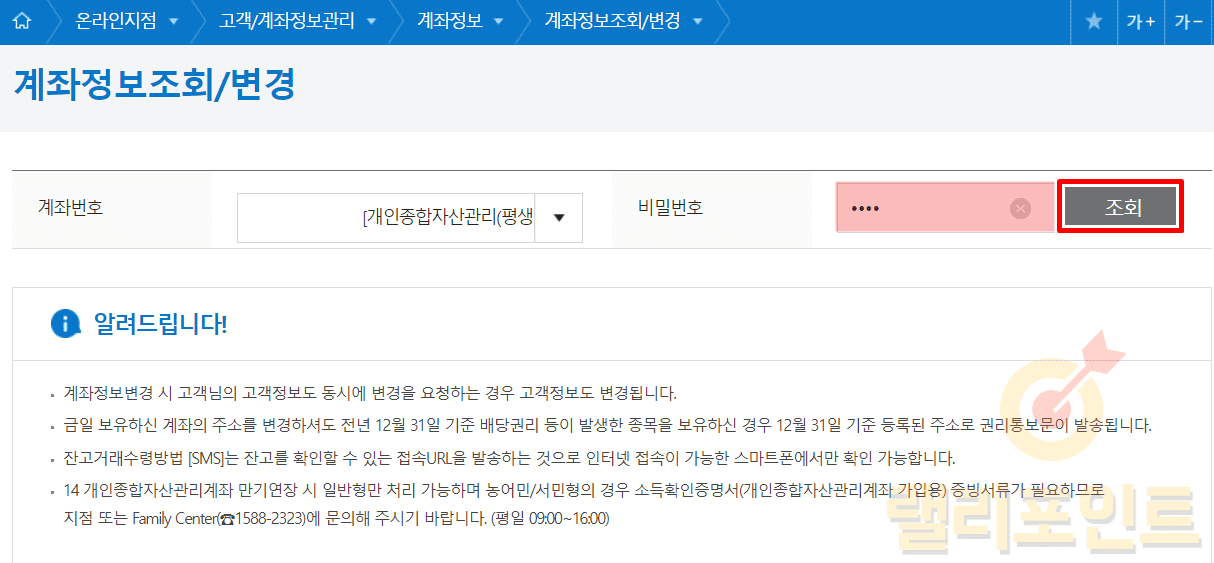The height and width of the screenshot is (563, 1214).
Task: Expand the arrow next to 온라인지점
Action: pos(174,22)
